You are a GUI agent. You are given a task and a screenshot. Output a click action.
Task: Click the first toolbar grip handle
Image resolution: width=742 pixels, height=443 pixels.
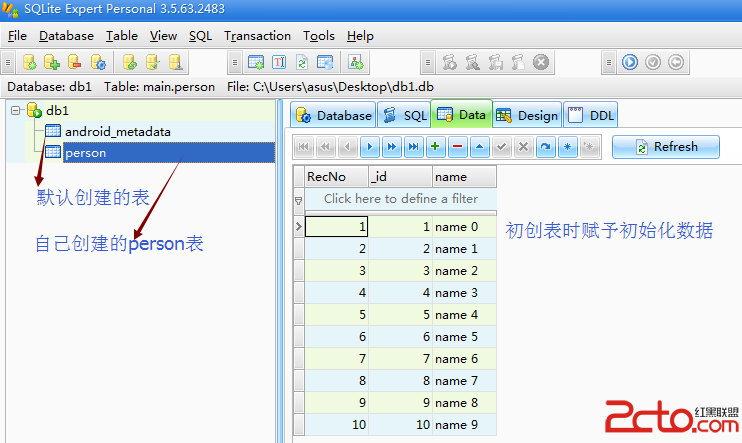(x=8, y=62)
